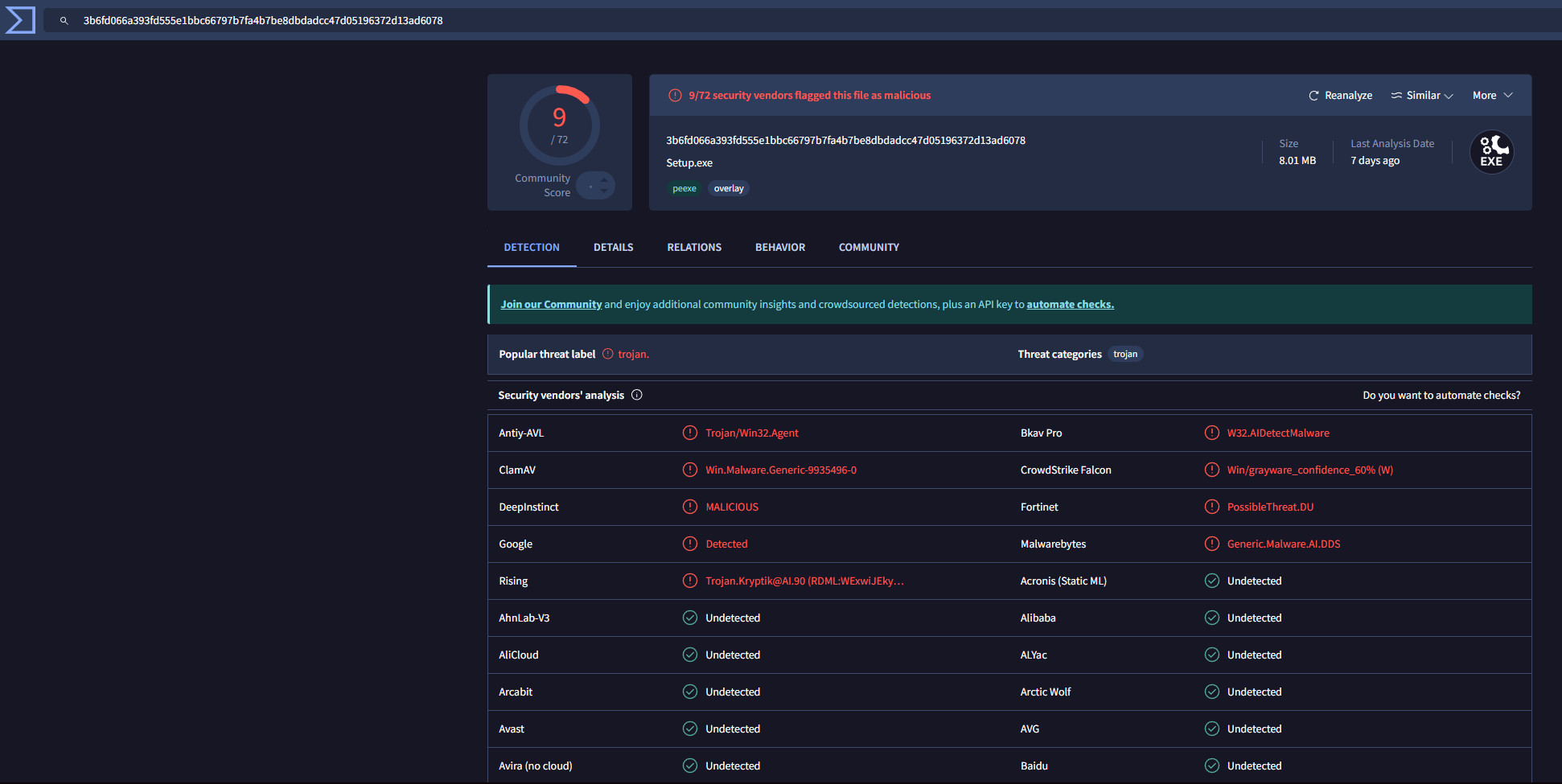
Task: Click the detection score circle gauge
Action: [x=560, y=125]
